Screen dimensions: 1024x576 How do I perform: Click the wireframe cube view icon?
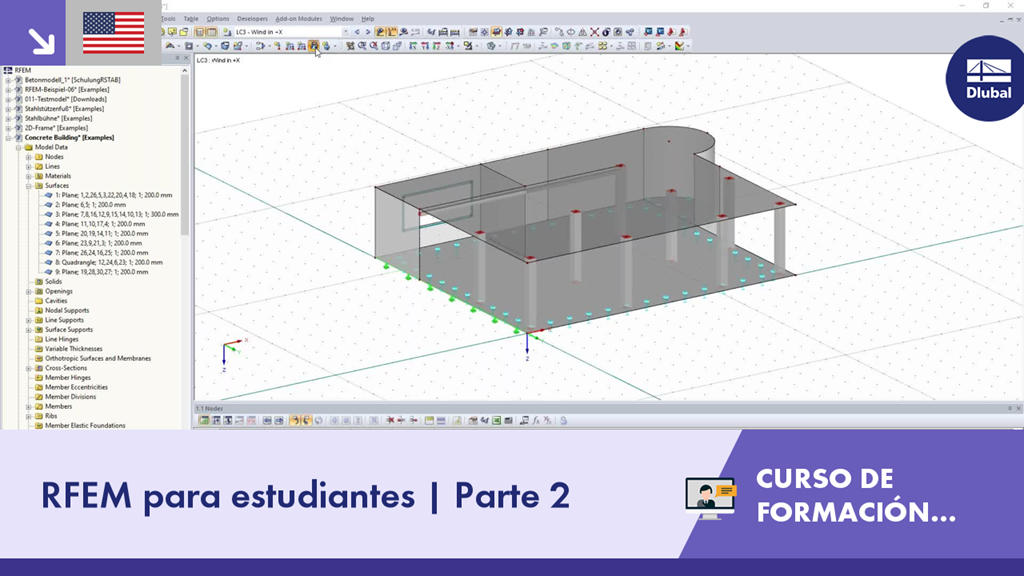[386, 46]
